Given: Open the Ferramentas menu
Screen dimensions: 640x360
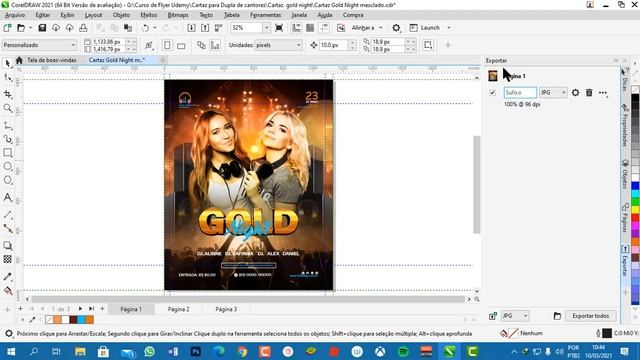Looking at the screenshot, I should click(x=265, y=15).
